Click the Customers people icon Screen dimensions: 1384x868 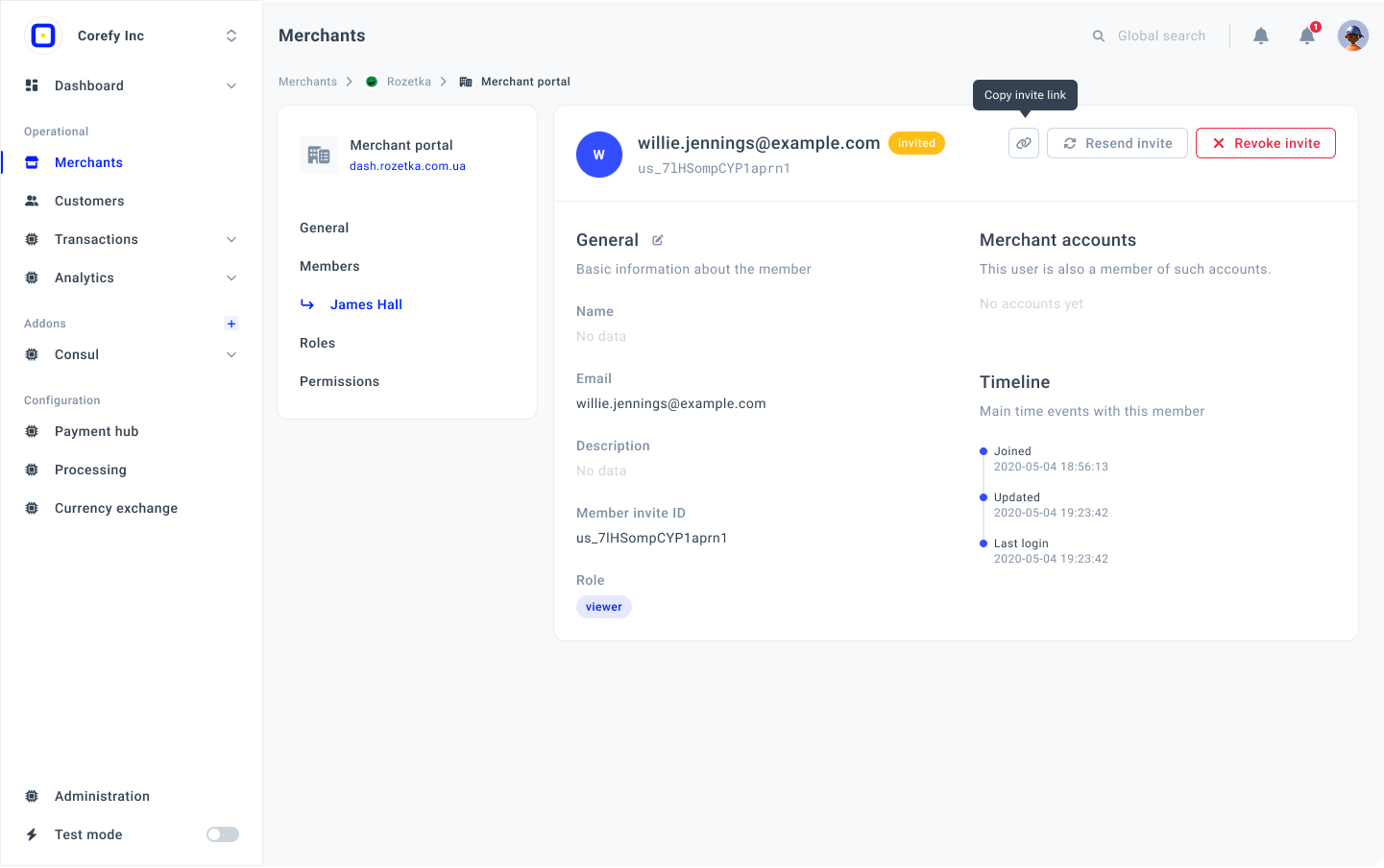32,201
